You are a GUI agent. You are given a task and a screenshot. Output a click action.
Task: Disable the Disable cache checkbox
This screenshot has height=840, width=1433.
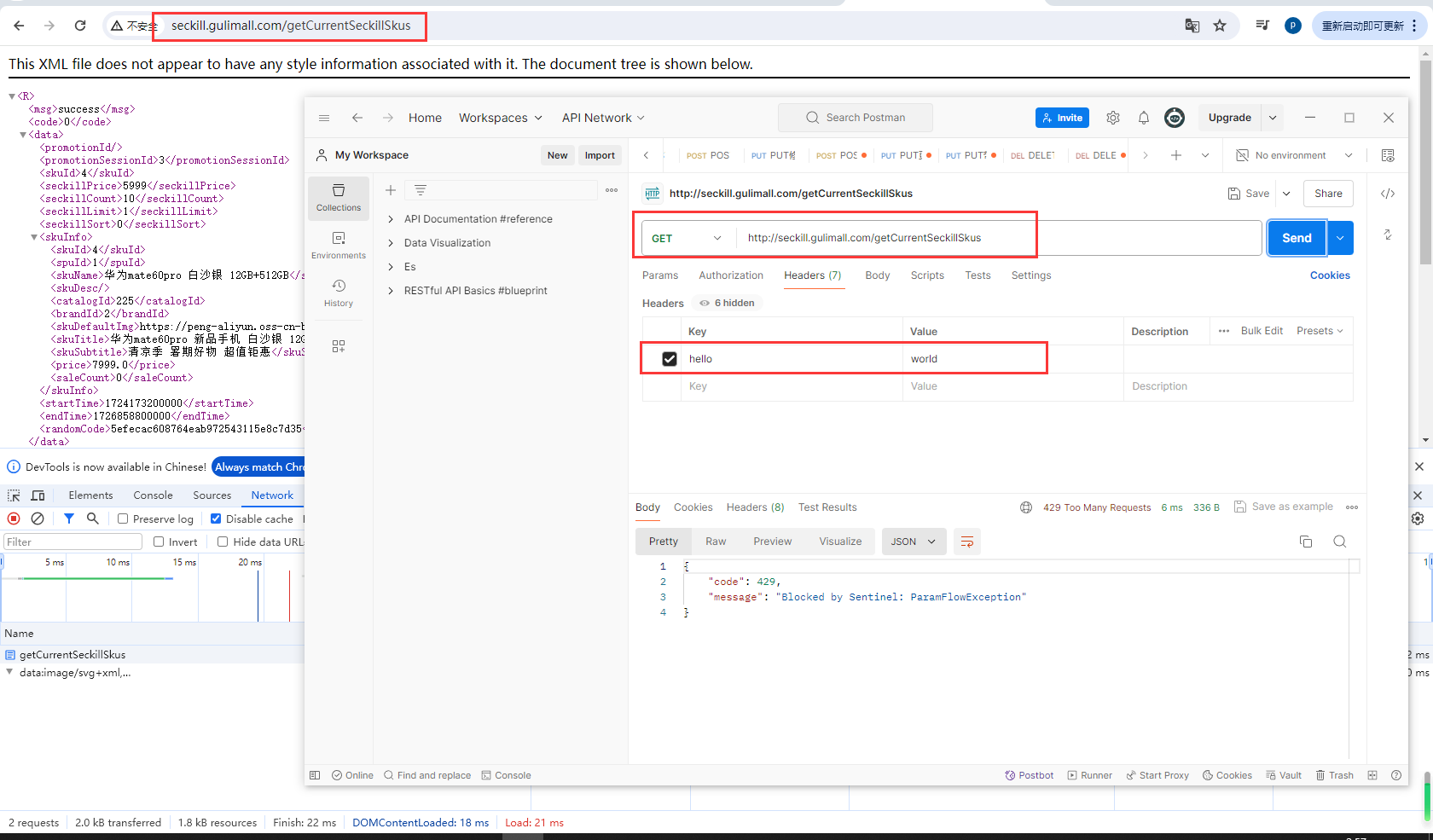216,518
